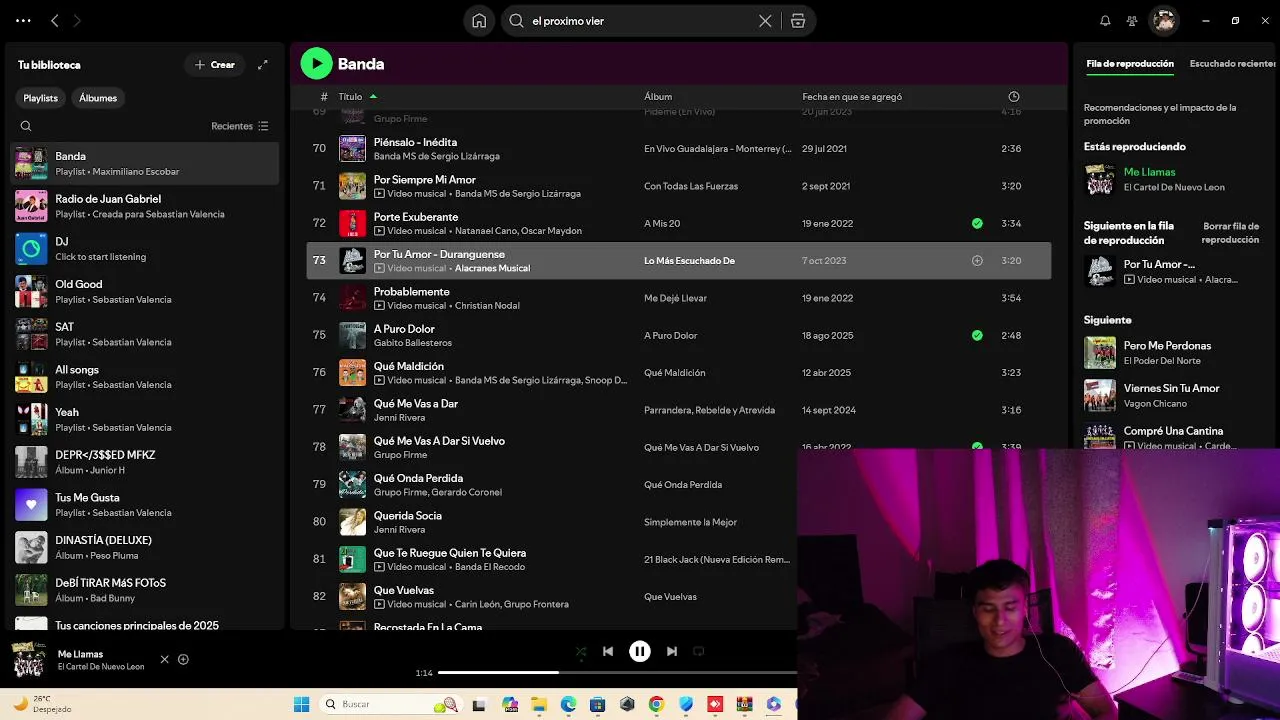
Task: Open the Yeah playlist
Action: [x=145, y=419]
